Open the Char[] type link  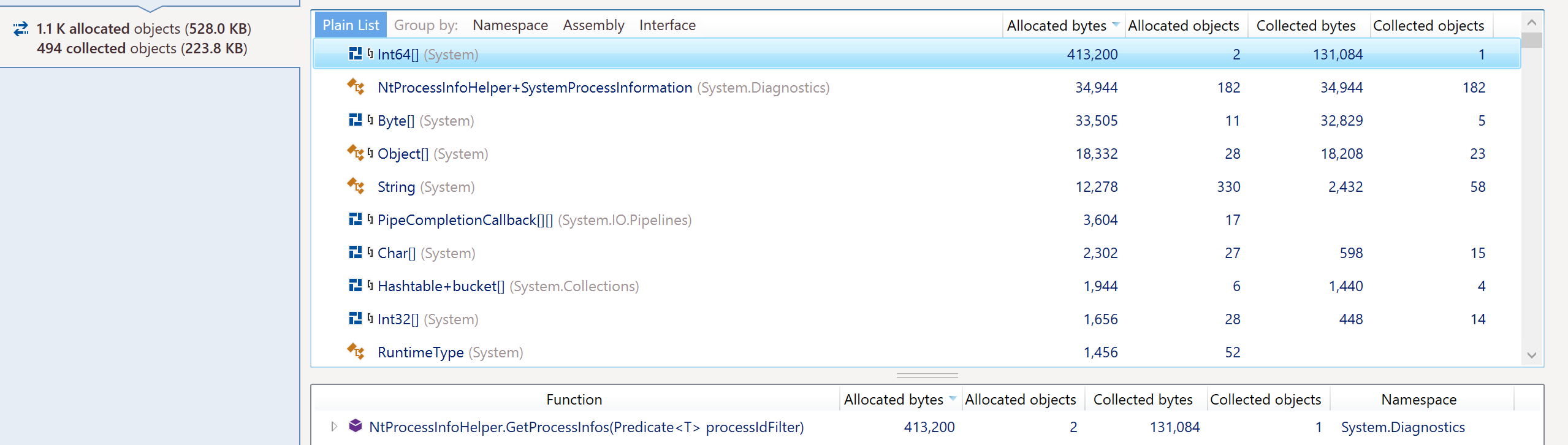coord(397,253)
